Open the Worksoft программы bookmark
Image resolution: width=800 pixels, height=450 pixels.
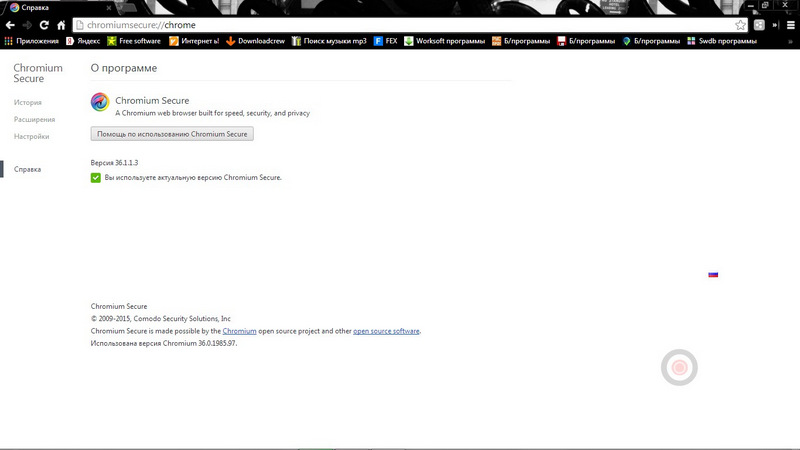tap(444, 41)
